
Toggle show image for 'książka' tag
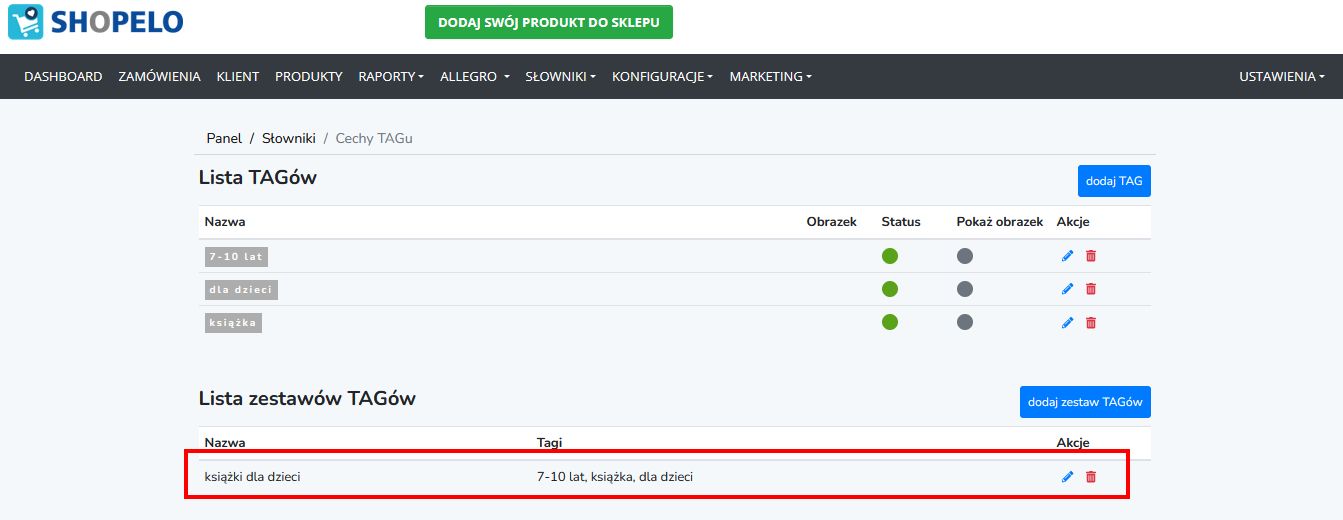[x=965, y=322]
